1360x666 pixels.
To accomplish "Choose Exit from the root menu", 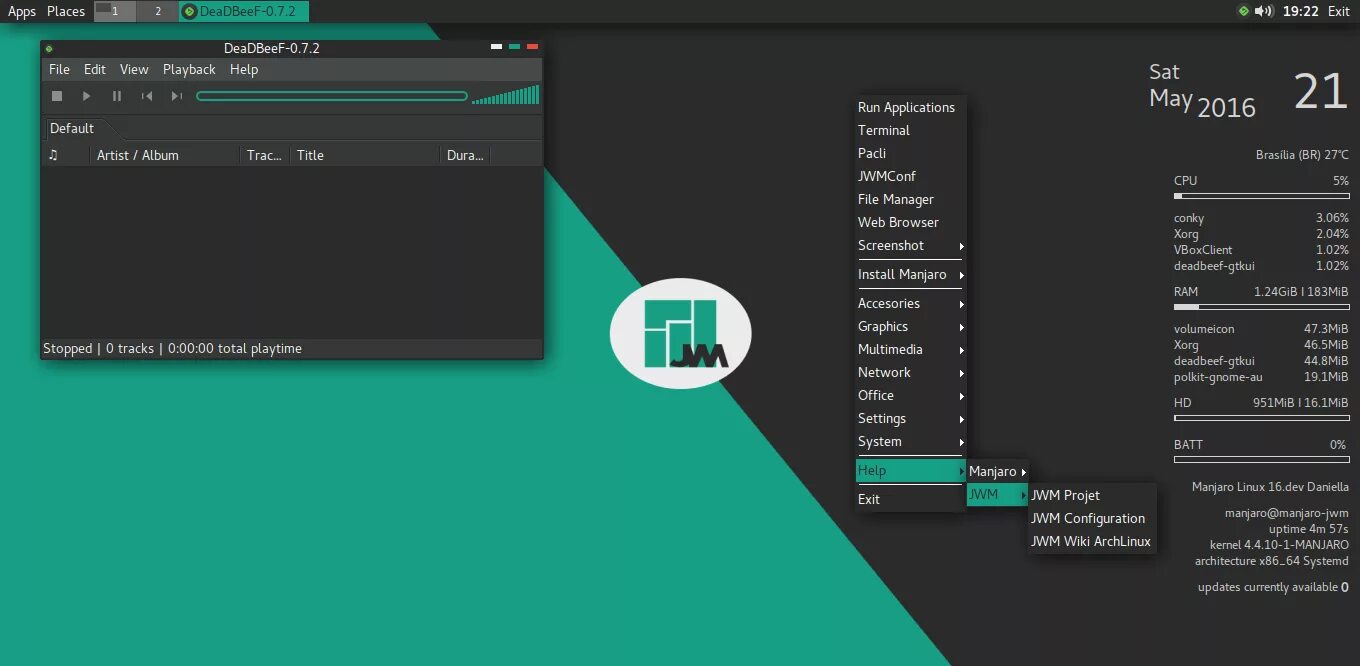I will pos(910,499).
